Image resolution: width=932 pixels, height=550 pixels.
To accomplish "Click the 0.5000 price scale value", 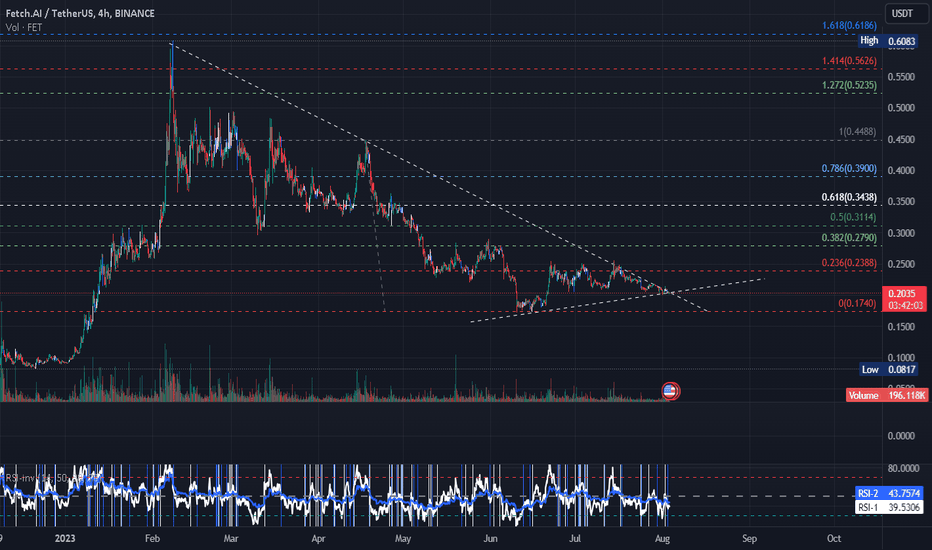I will pos(901,108).
